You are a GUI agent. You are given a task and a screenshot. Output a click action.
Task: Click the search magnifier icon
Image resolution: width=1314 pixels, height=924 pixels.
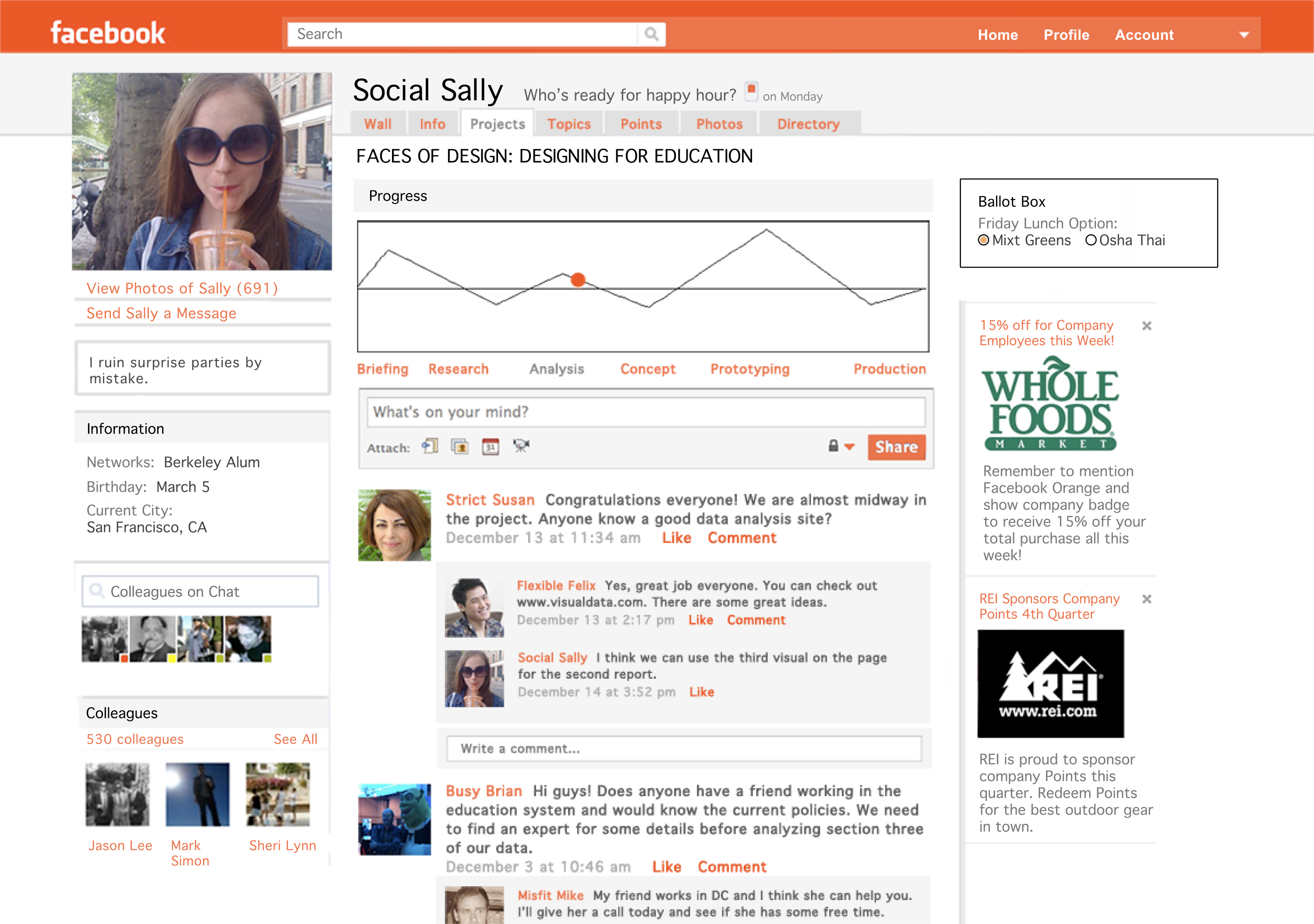(x=651, y=34)
